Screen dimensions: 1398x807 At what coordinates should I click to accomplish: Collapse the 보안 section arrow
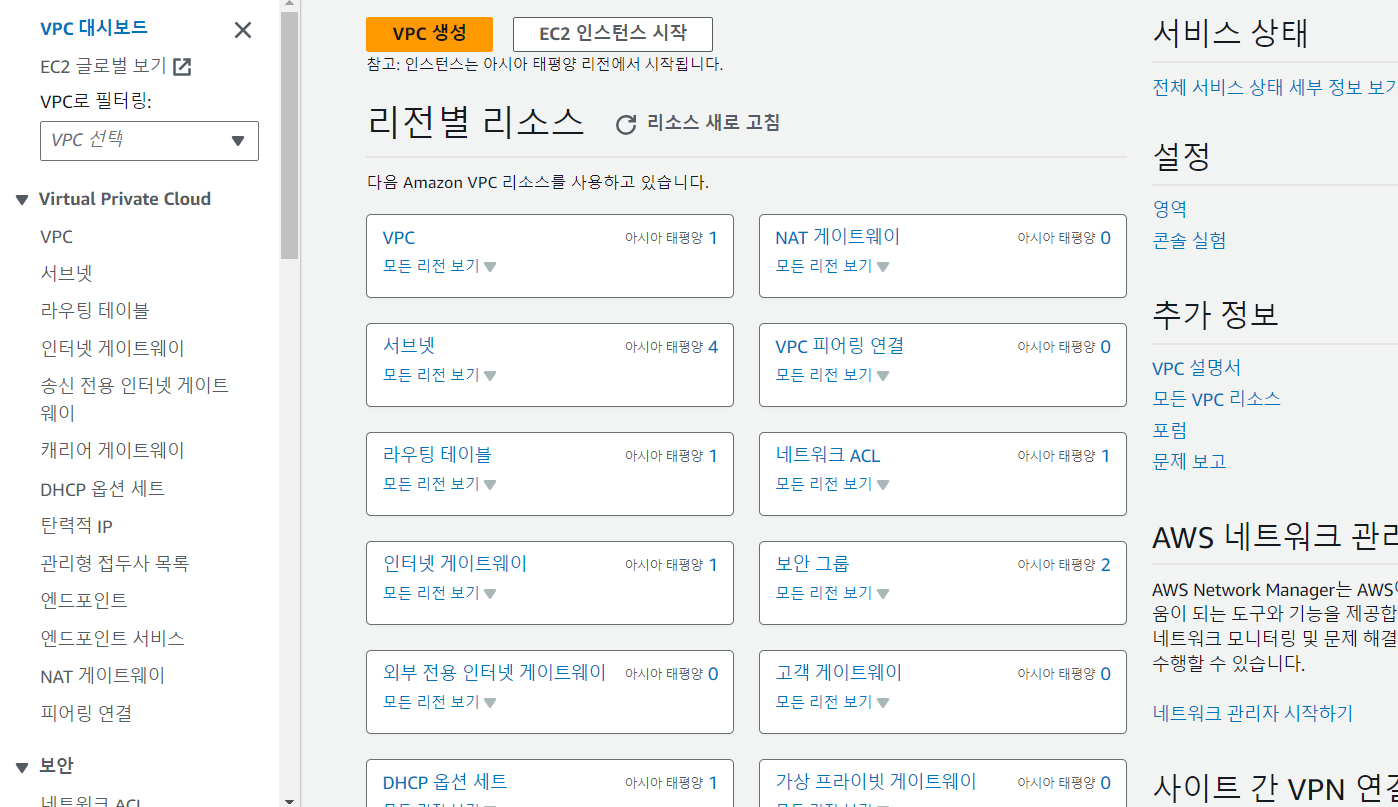coord(22,767)
